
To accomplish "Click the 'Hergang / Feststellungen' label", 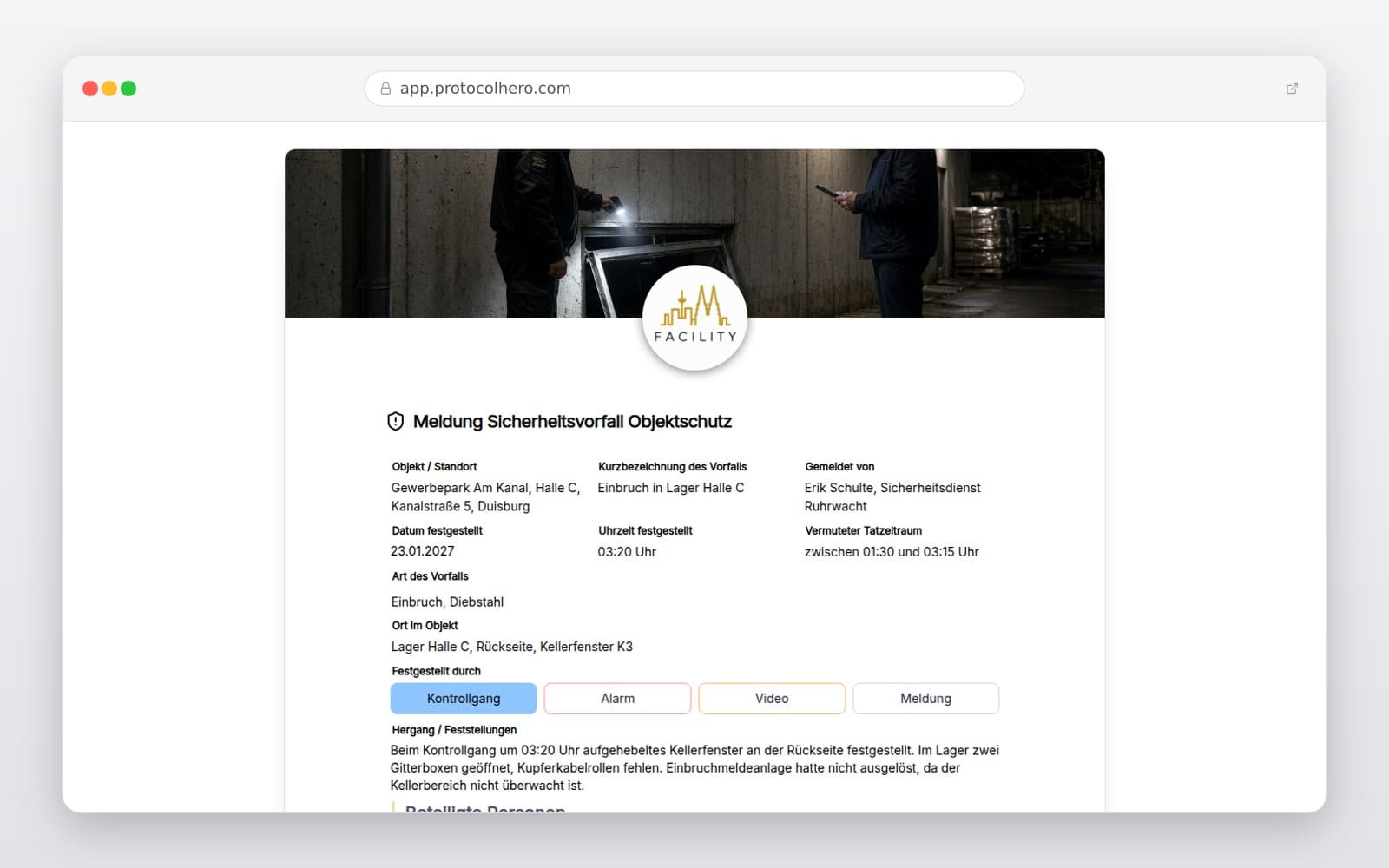I will 454,730.
